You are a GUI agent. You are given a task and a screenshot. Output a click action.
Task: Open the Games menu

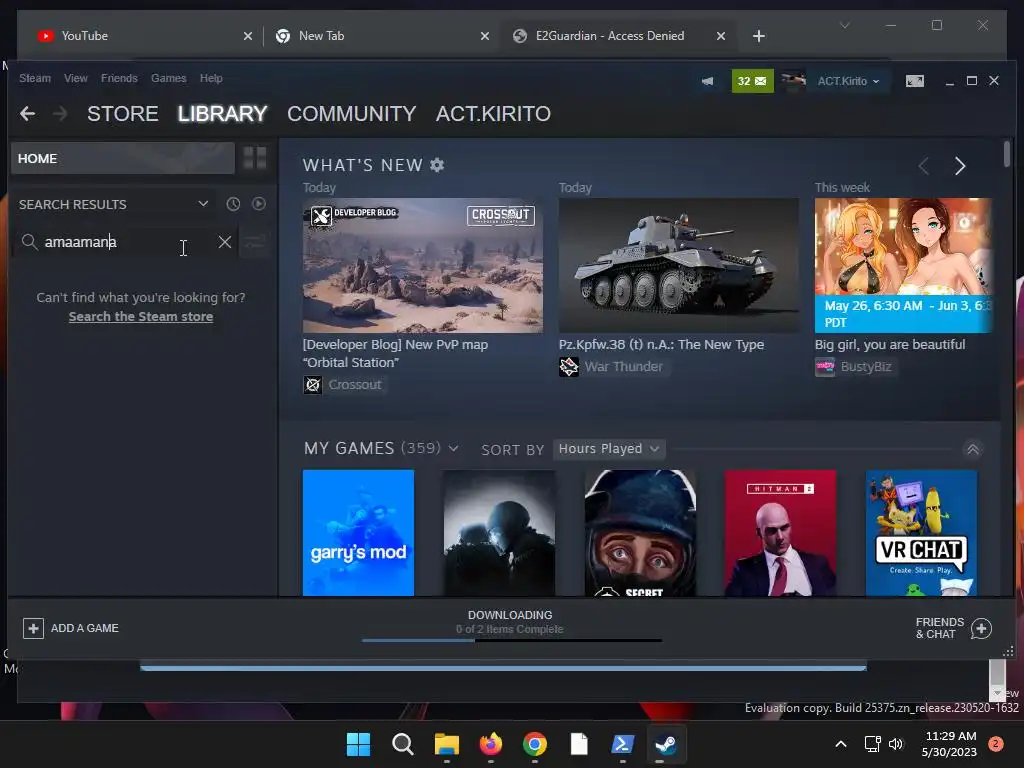[168, 78]
